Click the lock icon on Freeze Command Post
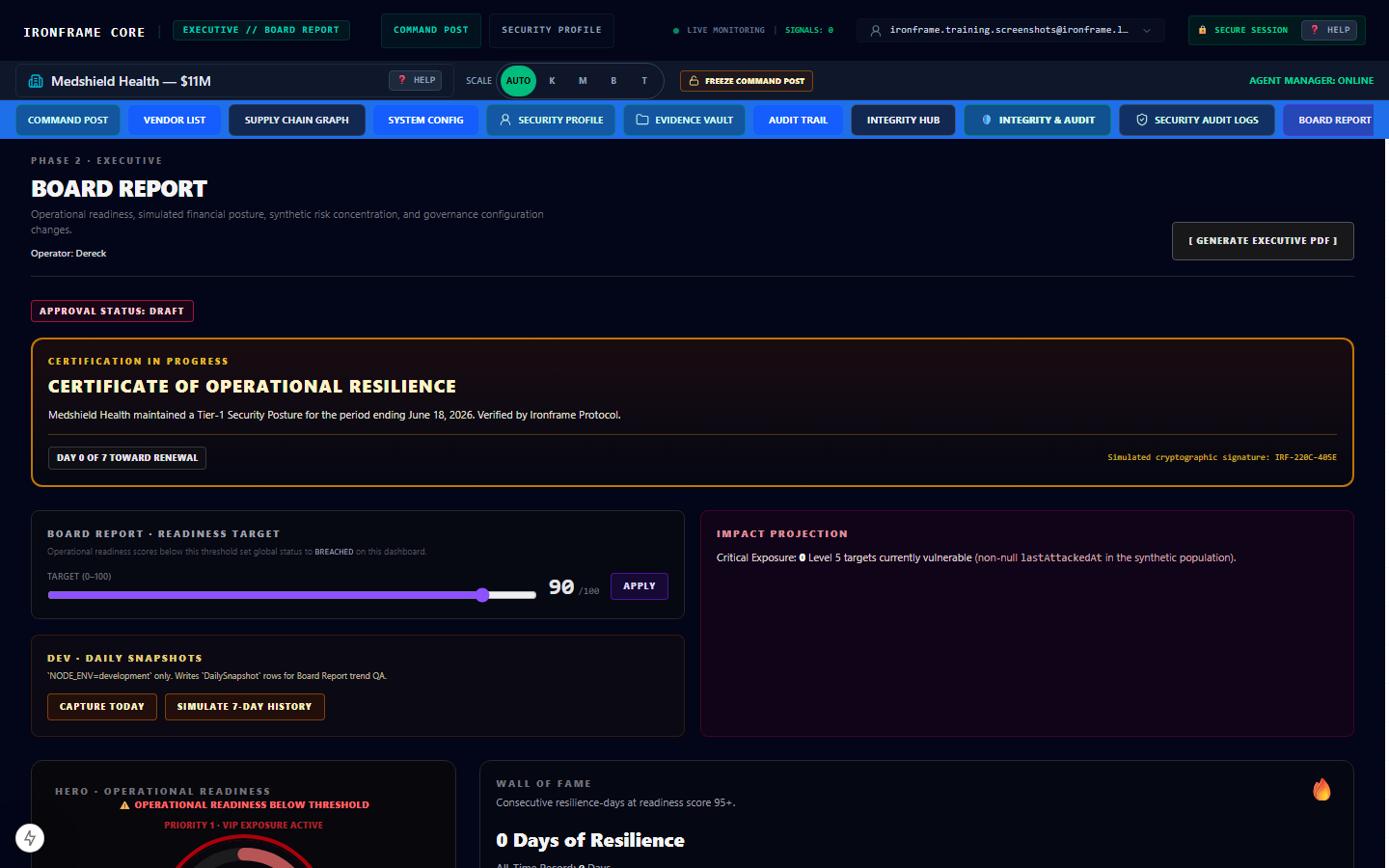The image size is (1389, 868). coord(694,81)
